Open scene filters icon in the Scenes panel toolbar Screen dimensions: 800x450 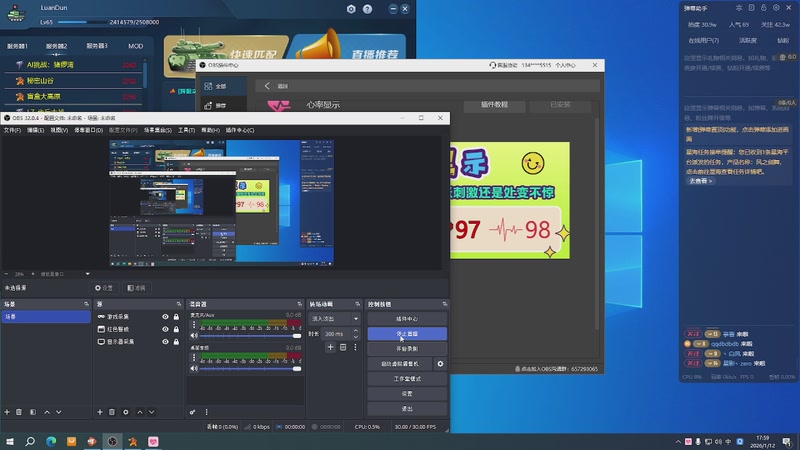point(33,412)
